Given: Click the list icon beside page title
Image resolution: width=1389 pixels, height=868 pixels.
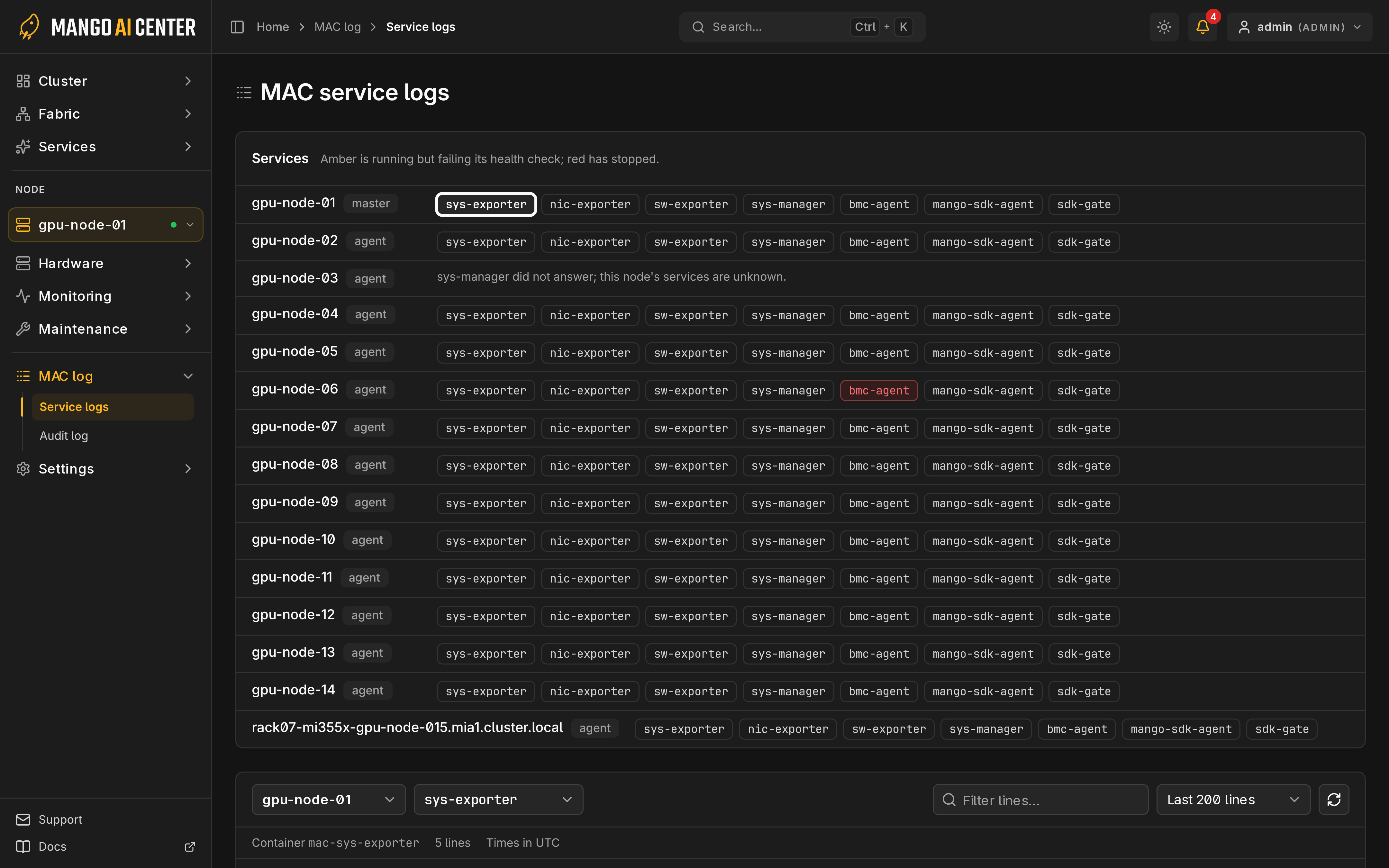Looking at the screenshot, I should coord(244,93).
